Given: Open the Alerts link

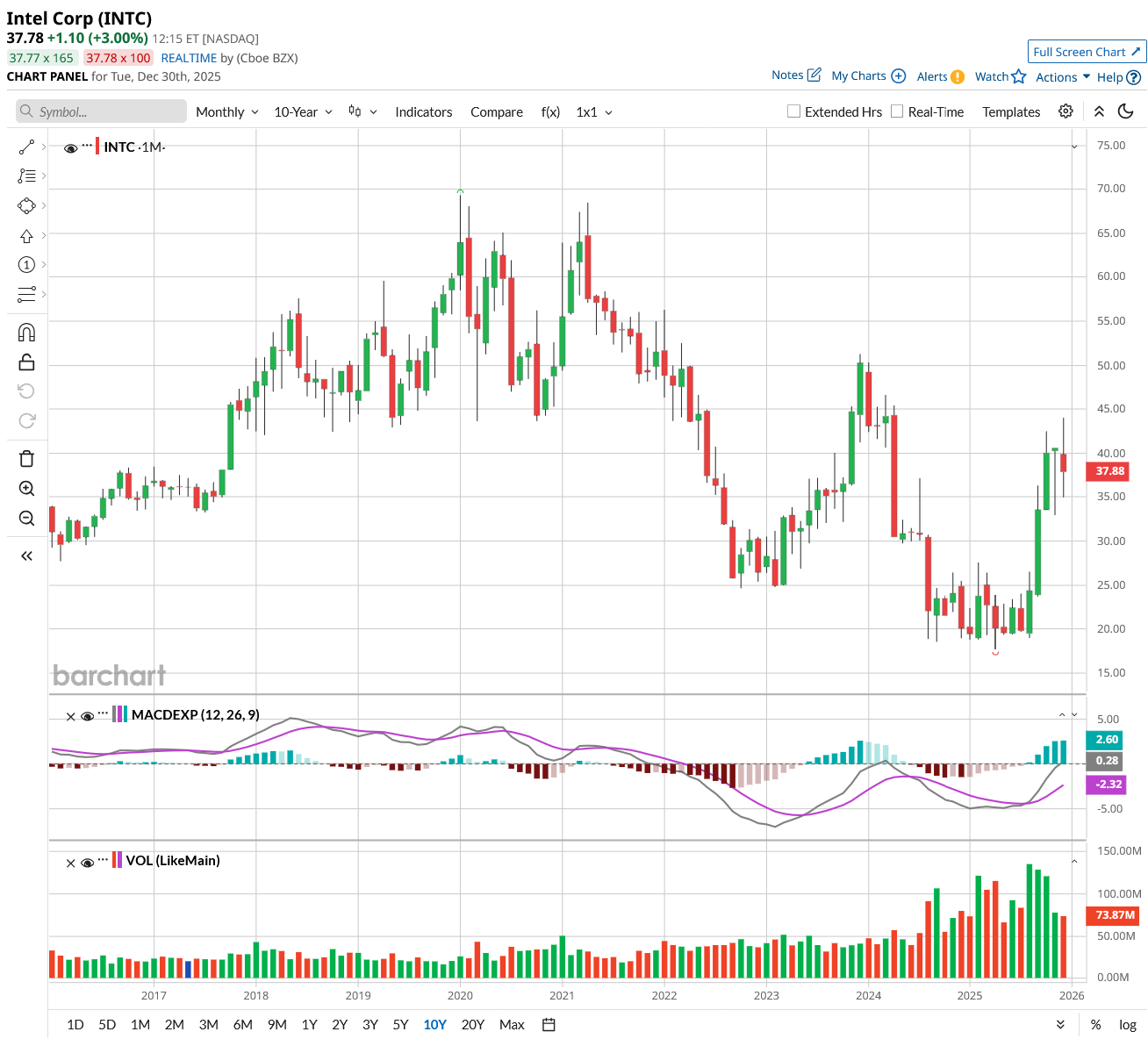Looking at the screenshot, I should click(x=941, y=76).
